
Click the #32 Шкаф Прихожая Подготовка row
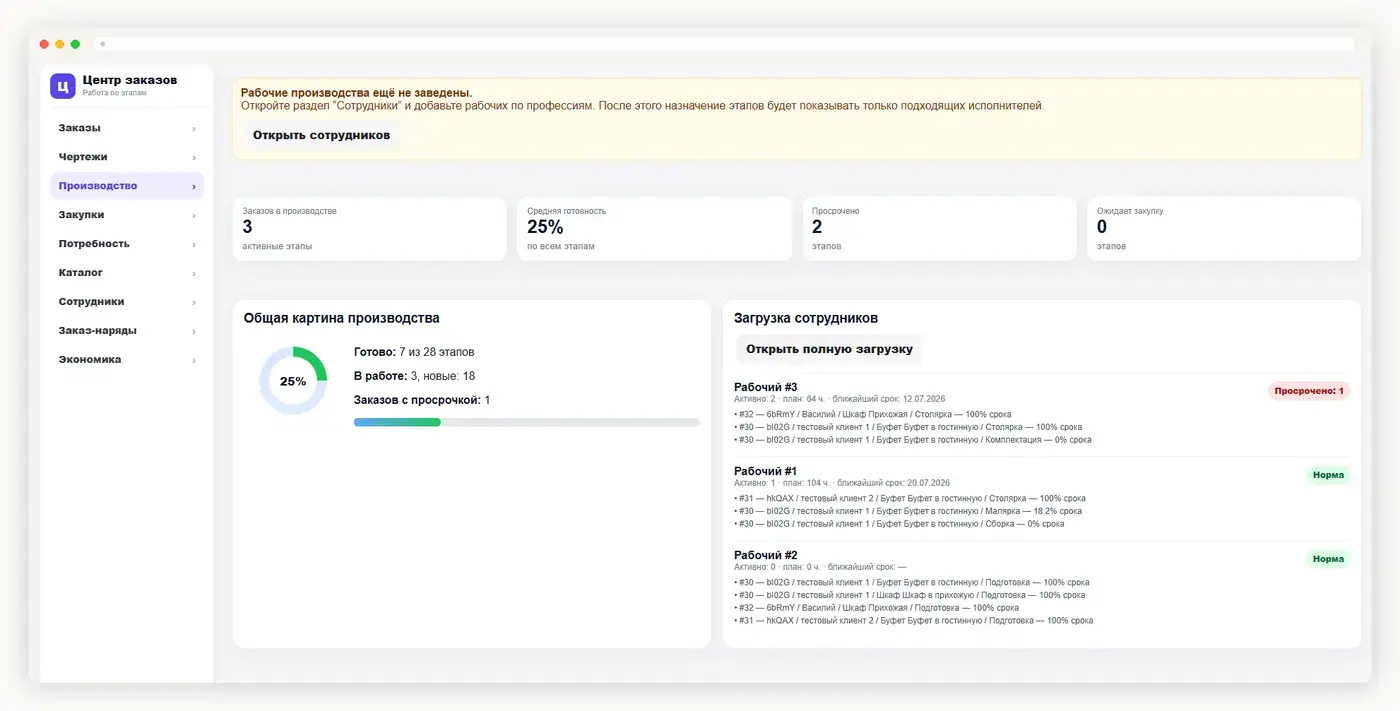(877, 608)
